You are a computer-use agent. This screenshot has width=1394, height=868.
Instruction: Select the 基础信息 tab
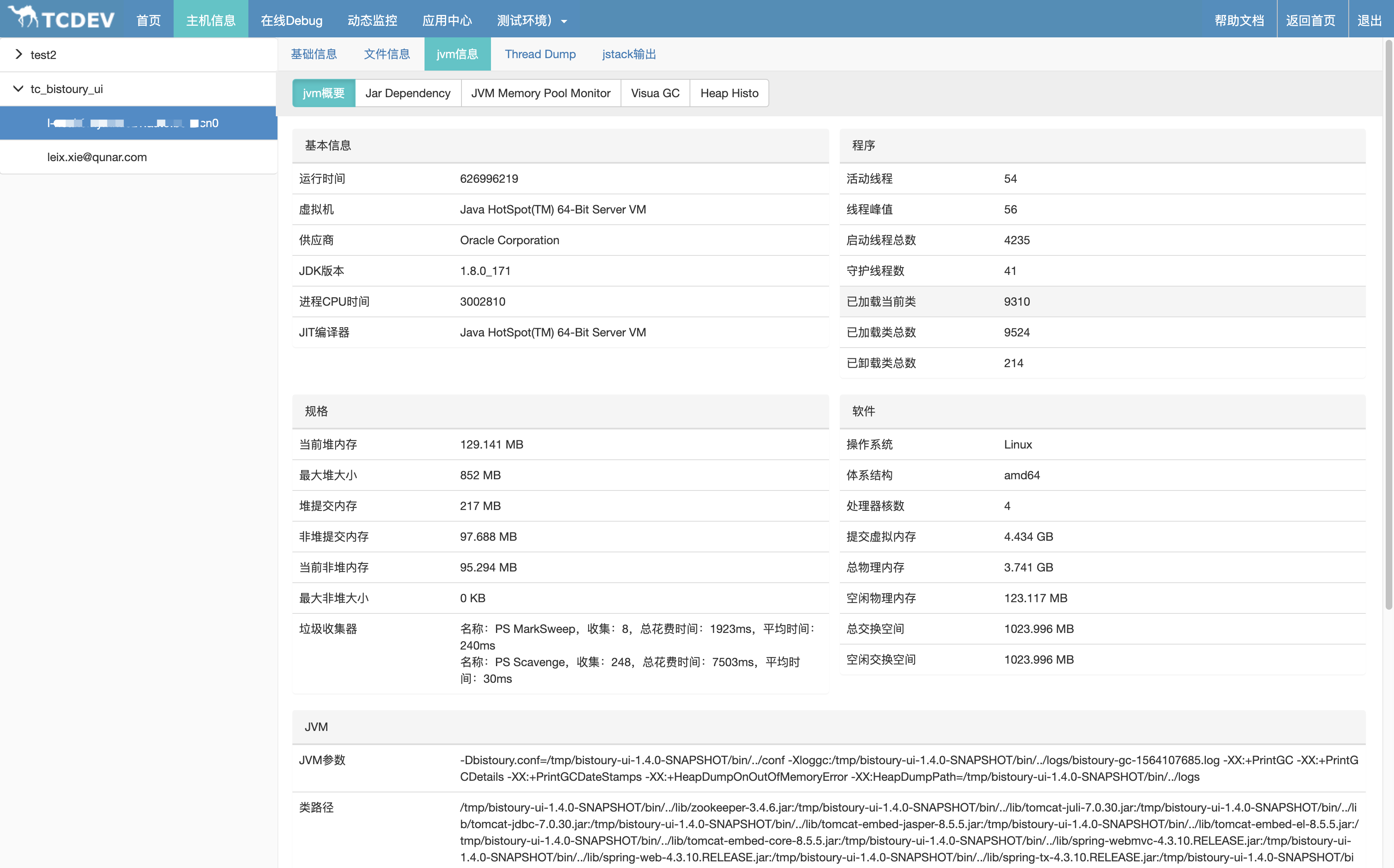[314, 54]
